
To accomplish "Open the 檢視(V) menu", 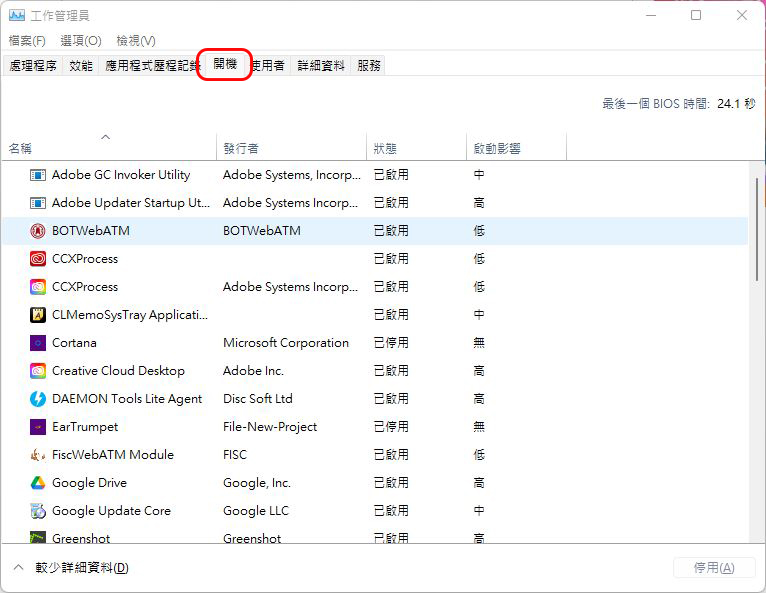I will point(136,41).
